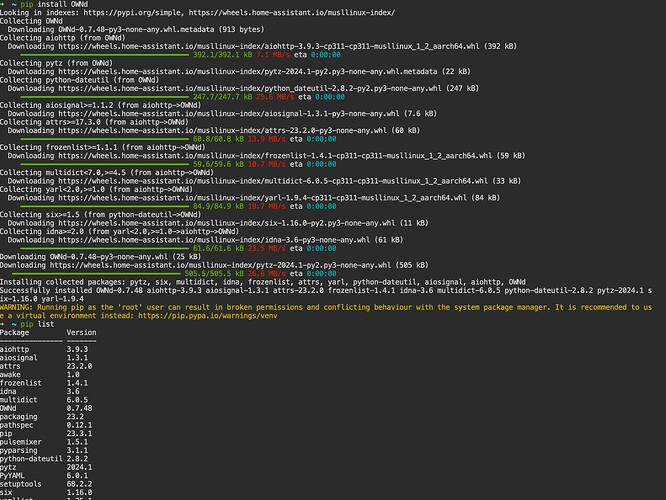666x500 pixels.
Task: Select the '7.1 MB/s' download speed
Action: point(273,55)
